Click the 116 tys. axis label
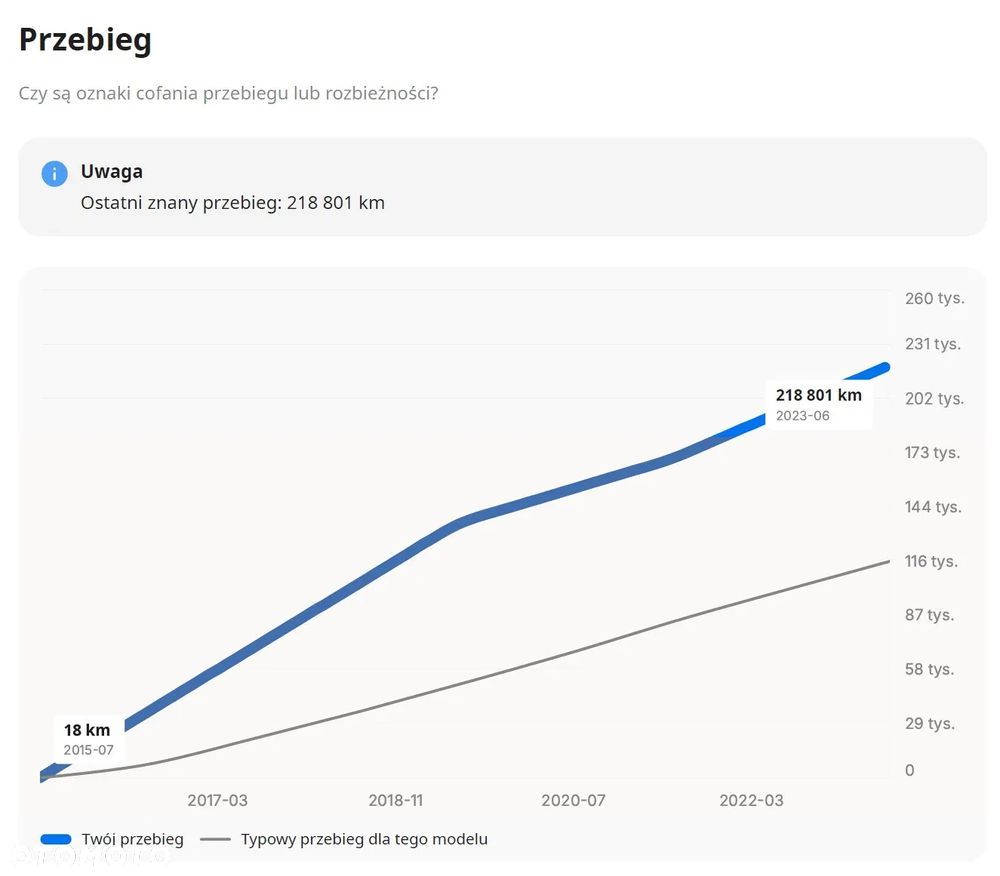Viewport: 1000px width, 876px height. coord(931,561)
